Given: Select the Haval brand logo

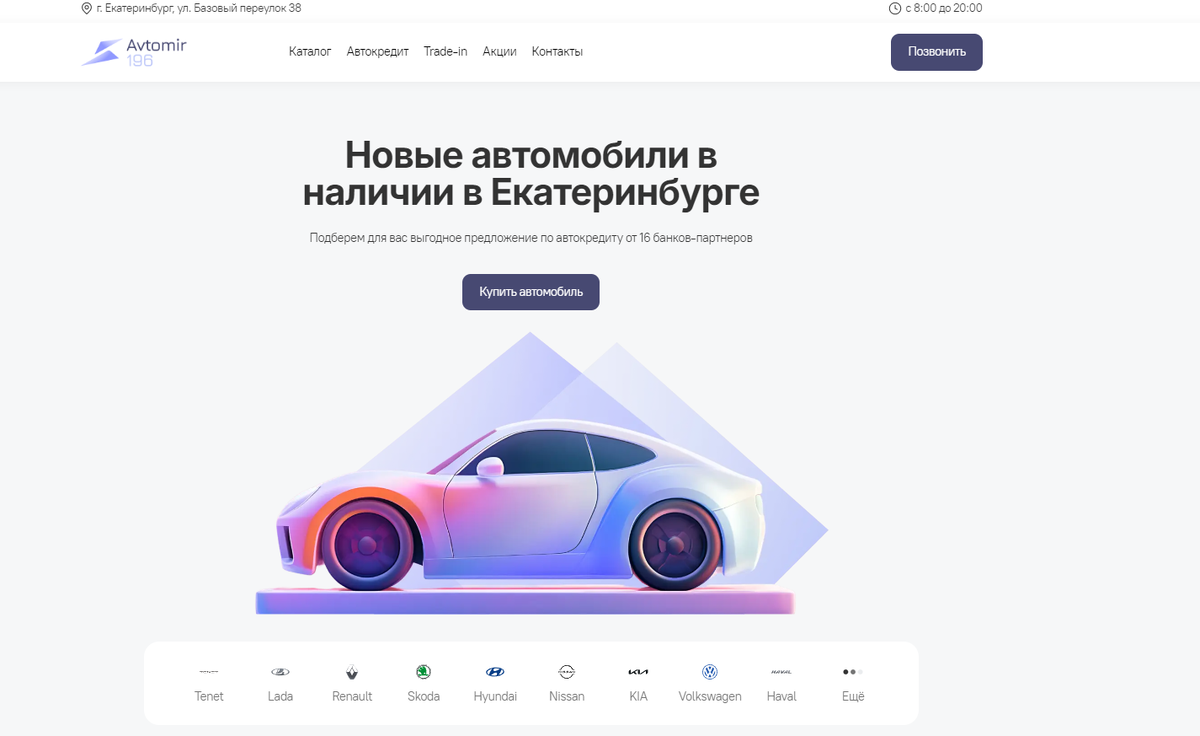Looking at the screenshot, I should (781, 672).
